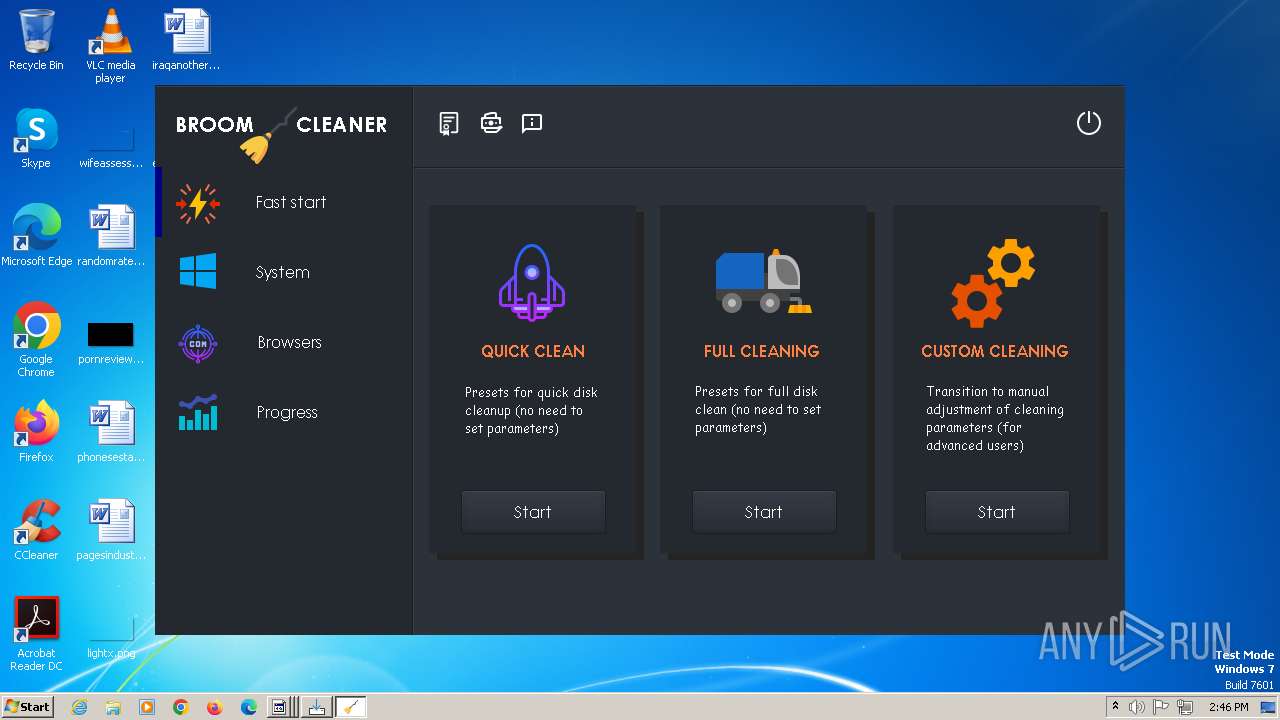Open the volume speaker tray icon
Screen dimensions: 1280x720
[x=1137, y=707]
